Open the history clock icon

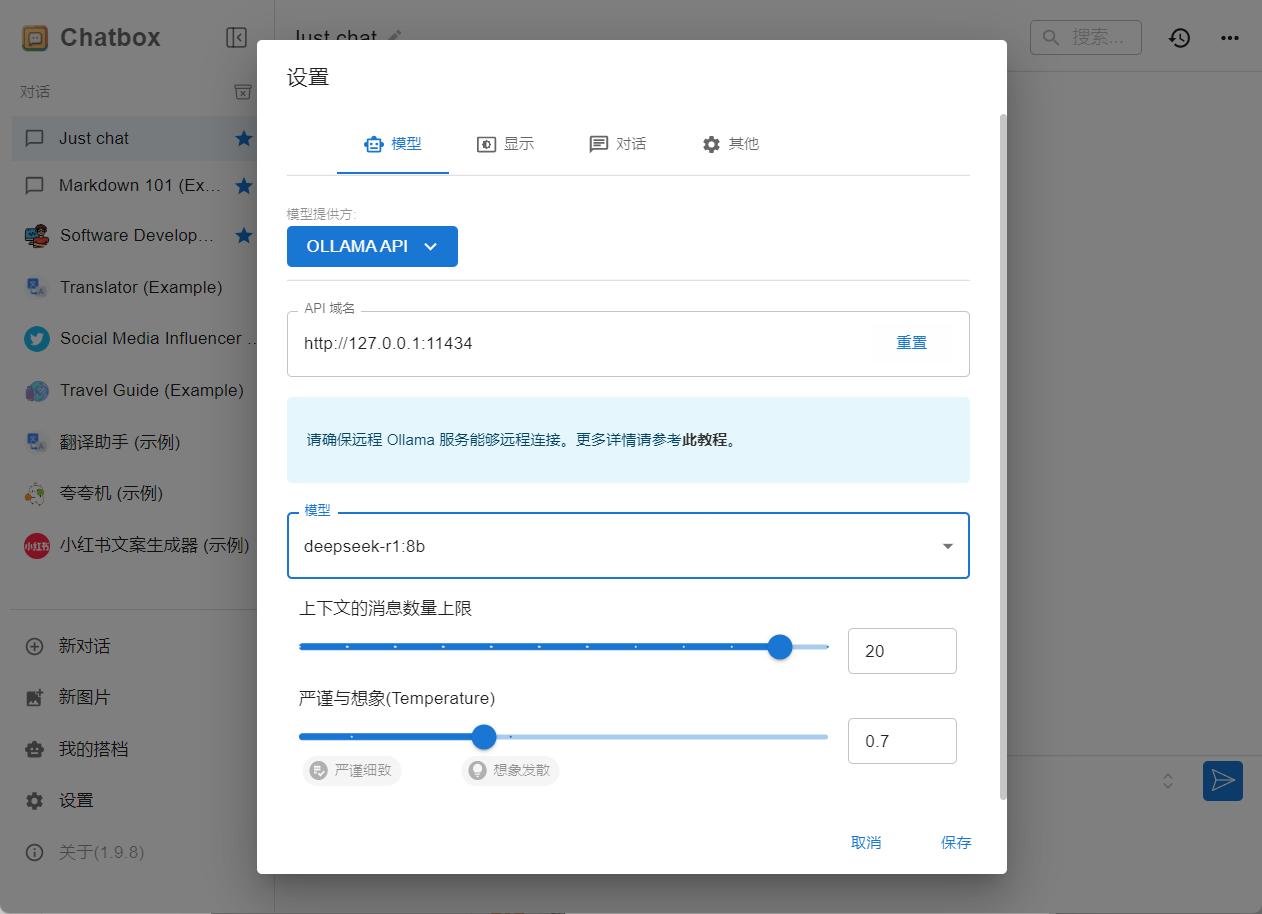[1180, 38]
